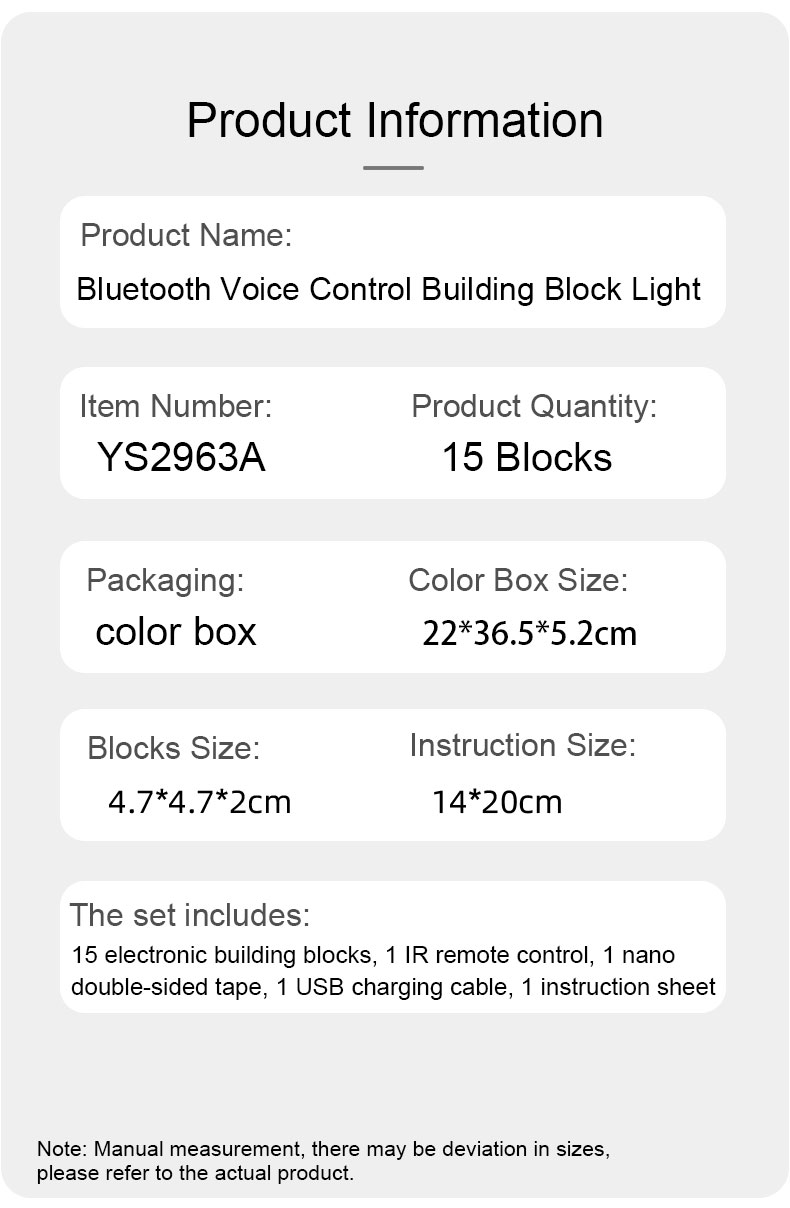Click the 4.7*4.7*2cm block dimension
The height and width of the screenshot is (1208, 790).
(200, 801)
